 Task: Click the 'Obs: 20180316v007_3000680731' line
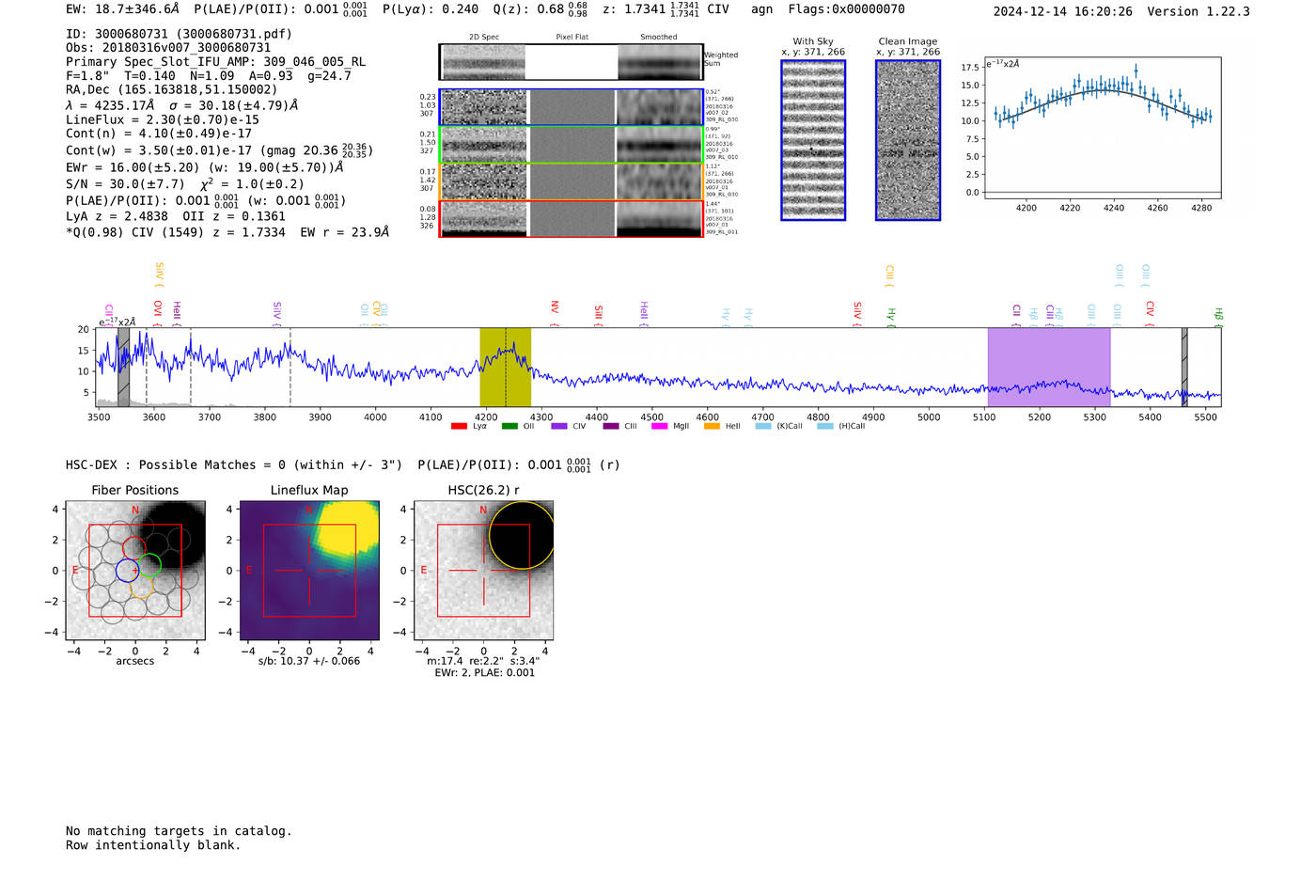tap(168, 48)
